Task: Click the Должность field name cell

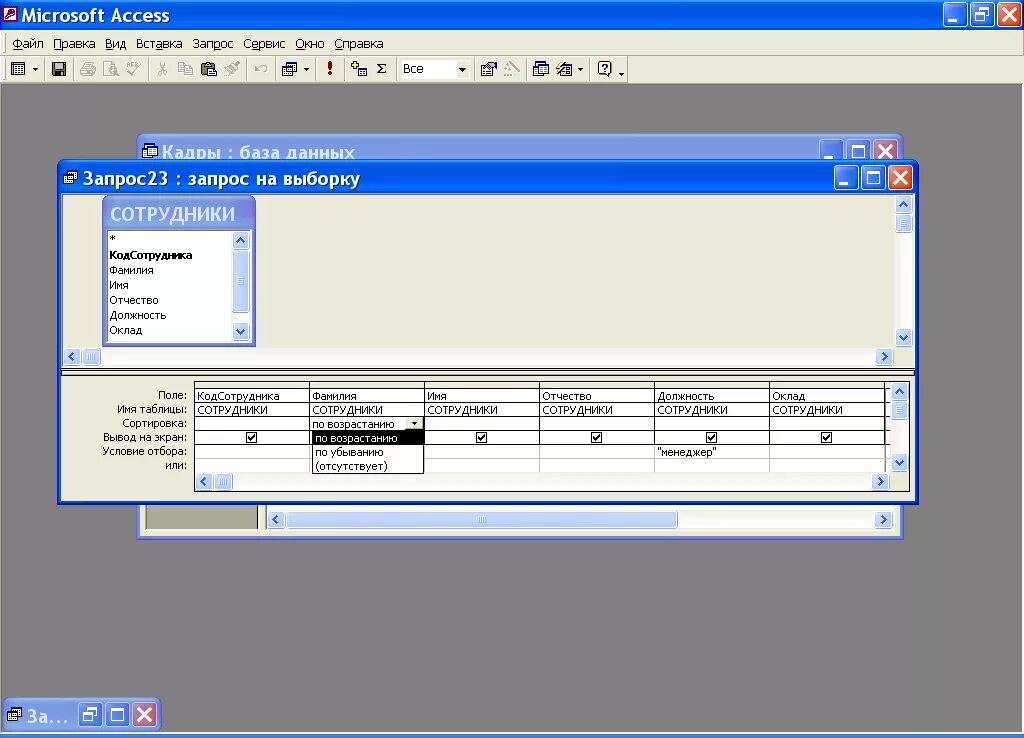Action: click(711, 396)
